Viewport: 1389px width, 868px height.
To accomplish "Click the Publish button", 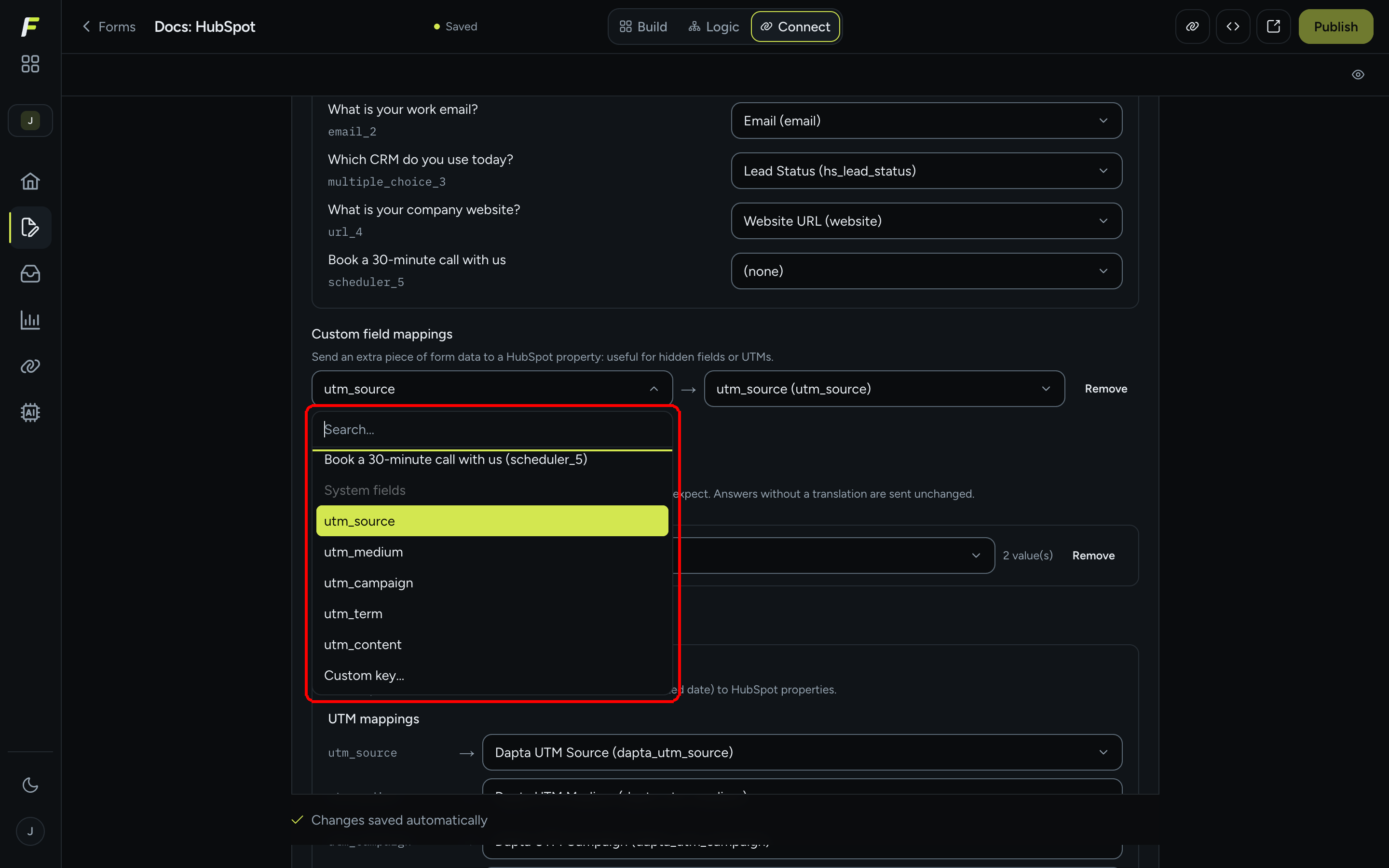I will point(1335,27).
